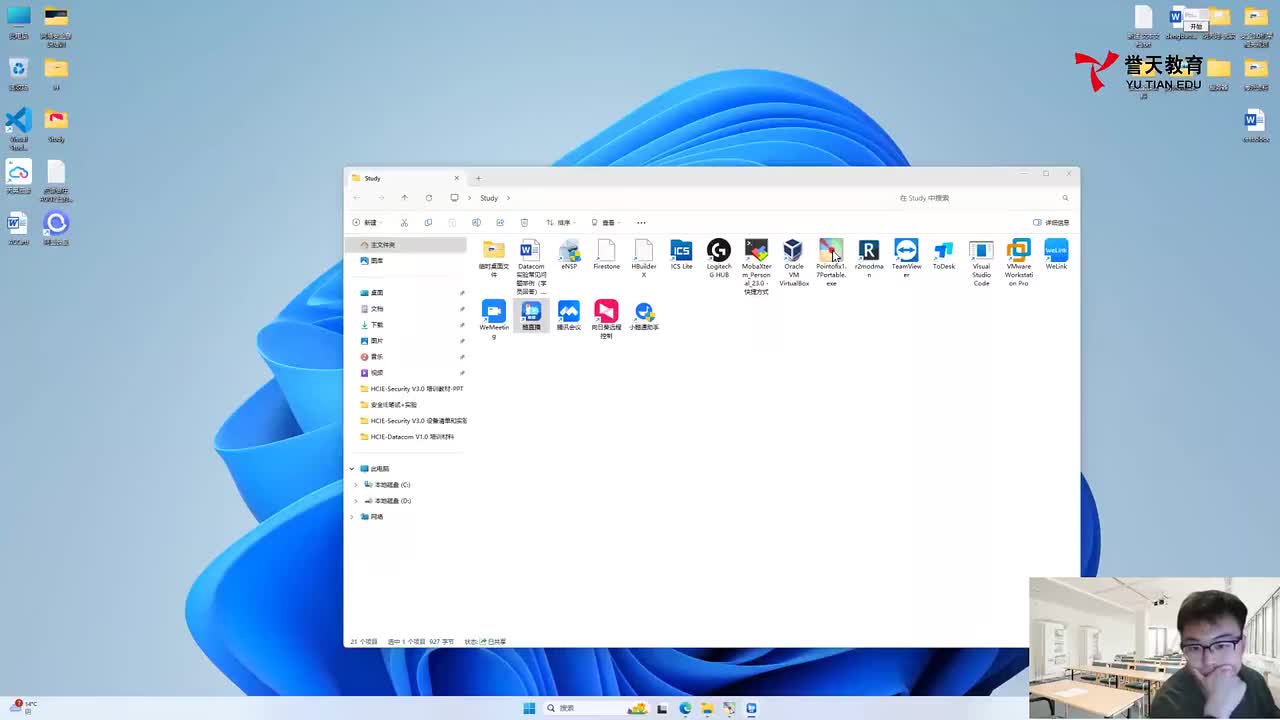The height and width of the screenshot is (720, 1280).
Task: Click the search box in Study
Action: pos(985,198)
